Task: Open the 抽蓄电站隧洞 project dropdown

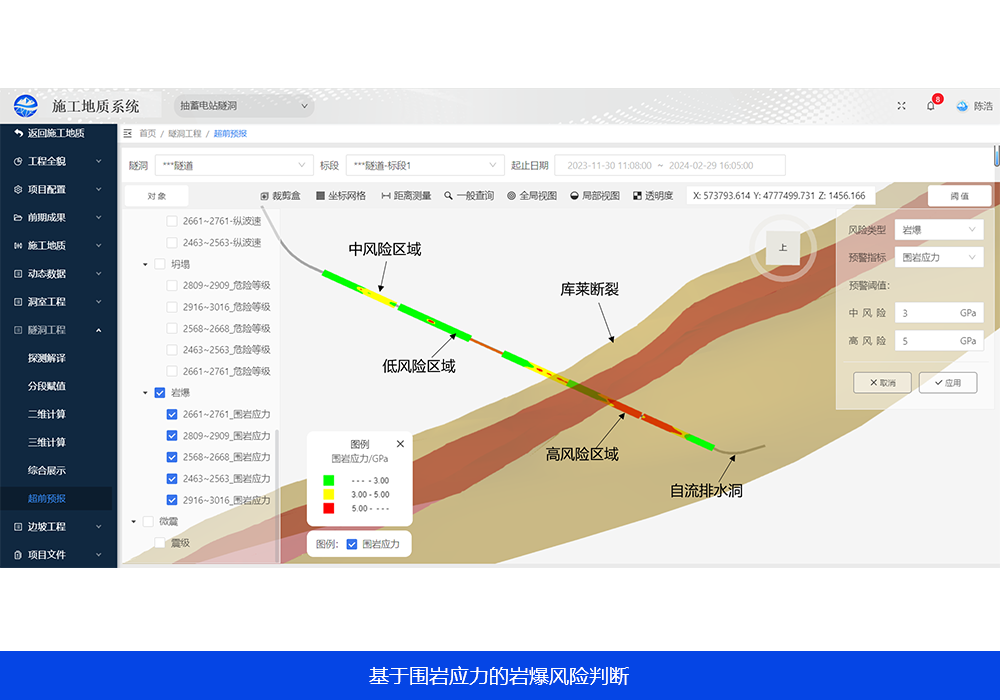Action: [x=243, y=106]
